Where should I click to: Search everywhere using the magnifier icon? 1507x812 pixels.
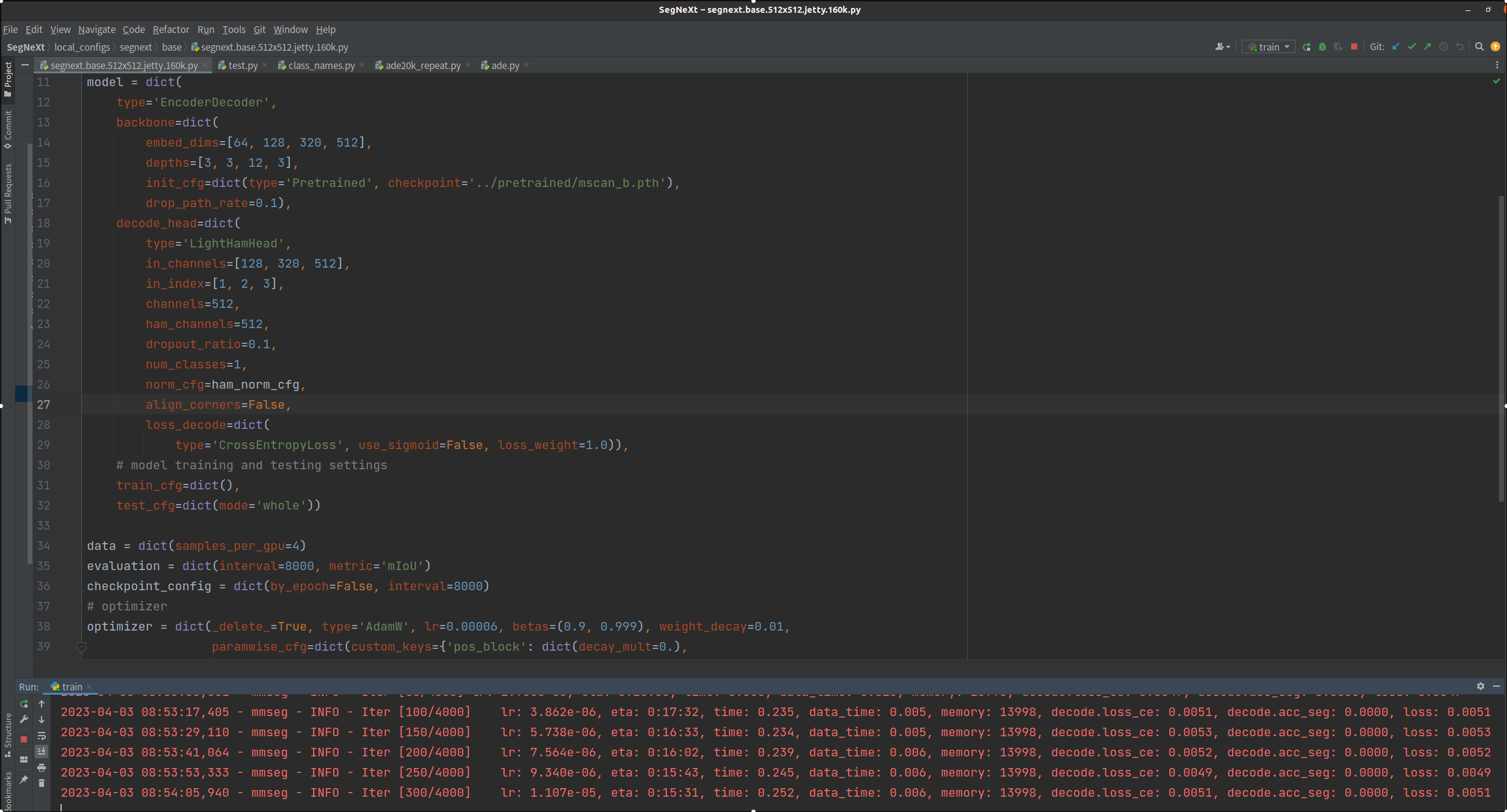pos(1480,46)
